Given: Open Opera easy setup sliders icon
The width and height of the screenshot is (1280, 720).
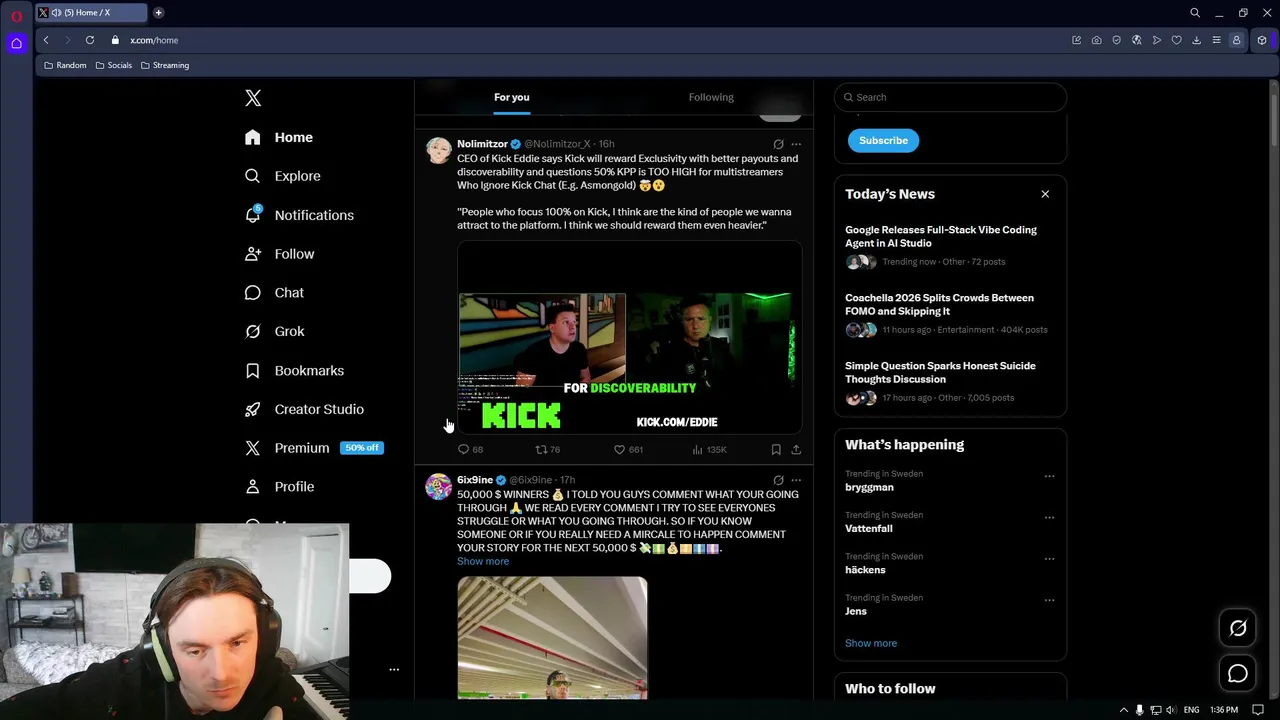Looking at the screenshot, I should coord(1217,40).
